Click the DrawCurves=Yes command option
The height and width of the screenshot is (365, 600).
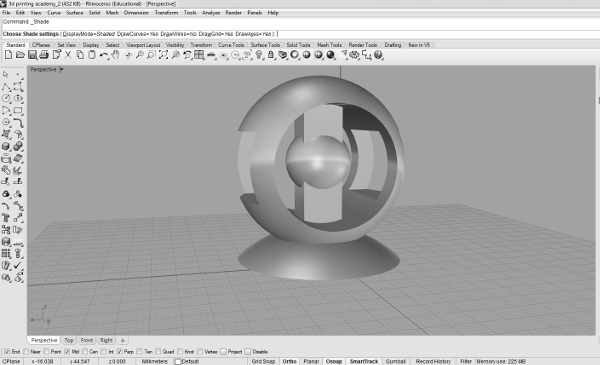click(x=138, y=34)
